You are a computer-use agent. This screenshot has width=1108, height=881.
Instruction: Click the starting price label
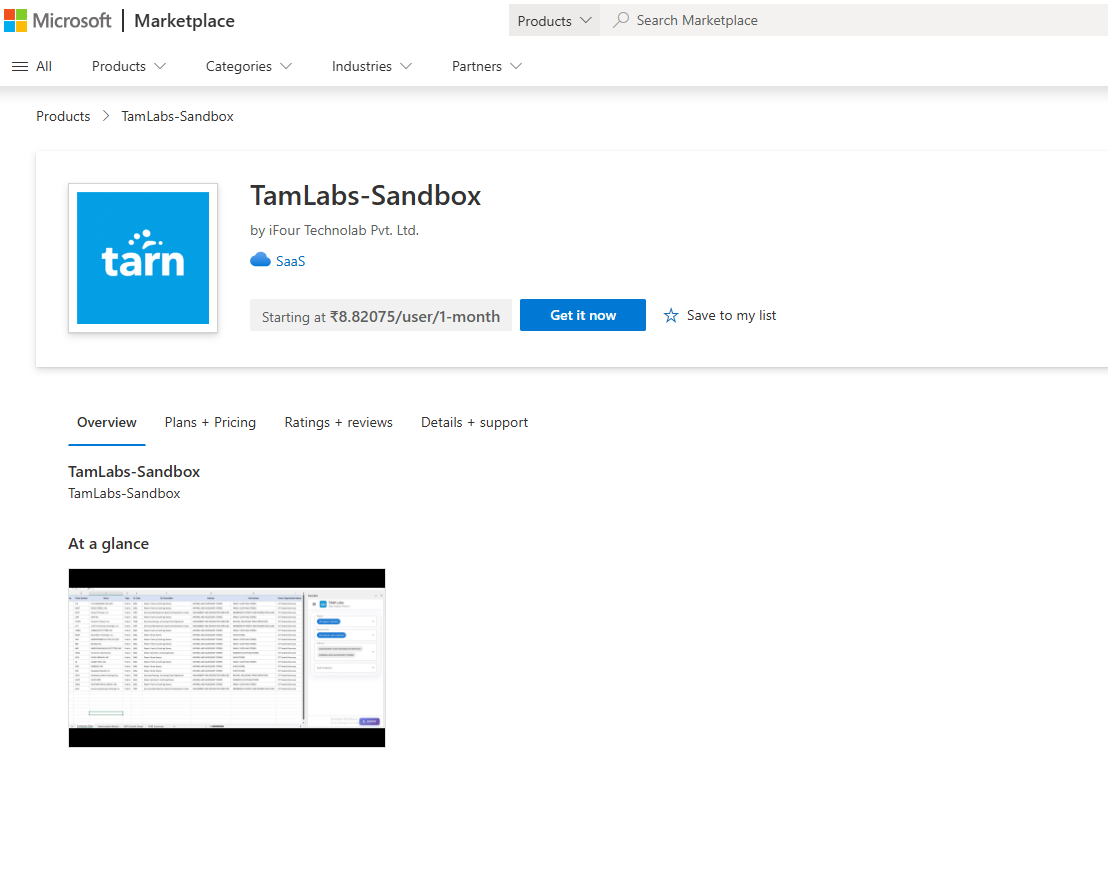coord(381,316)
